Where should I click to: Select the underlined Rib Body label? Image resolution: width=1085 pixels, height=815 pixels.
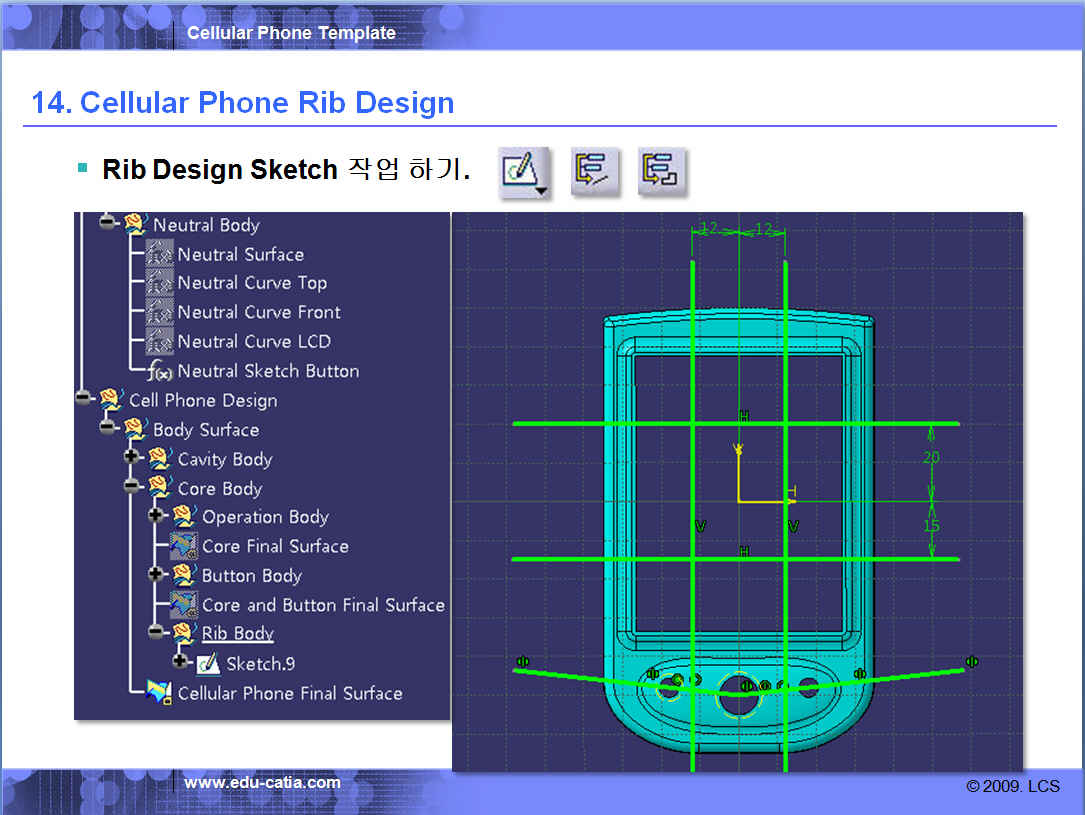238,634
